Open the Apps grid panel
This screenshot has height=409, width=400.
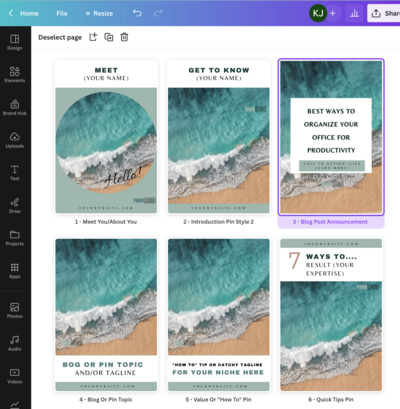pyautogui.click(x=15, y=271)
